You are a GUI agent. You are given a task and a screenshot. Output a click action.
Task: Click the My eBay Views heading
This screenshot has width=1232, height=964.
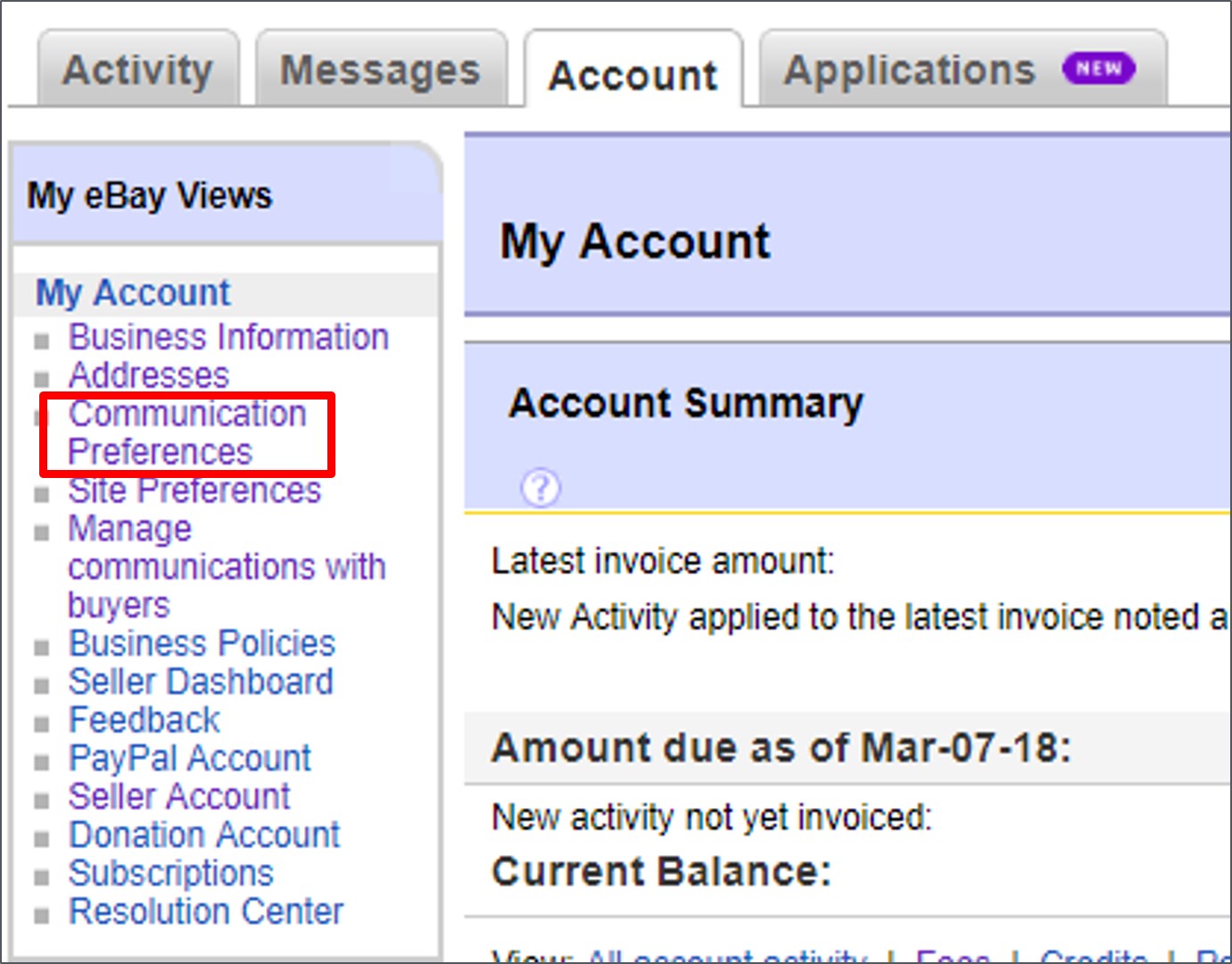tap(149, 195)
